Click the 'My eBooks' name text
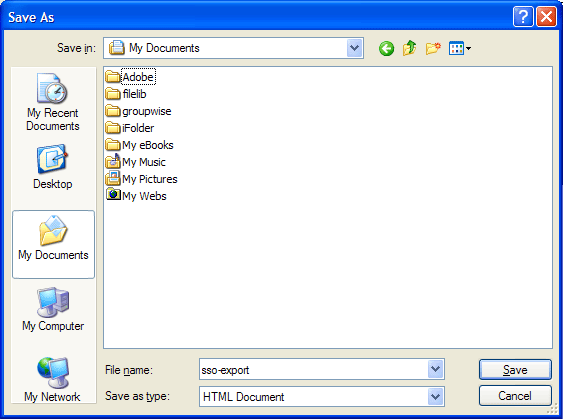The width and height of the screenshot is (563, 419). point(148,145)
